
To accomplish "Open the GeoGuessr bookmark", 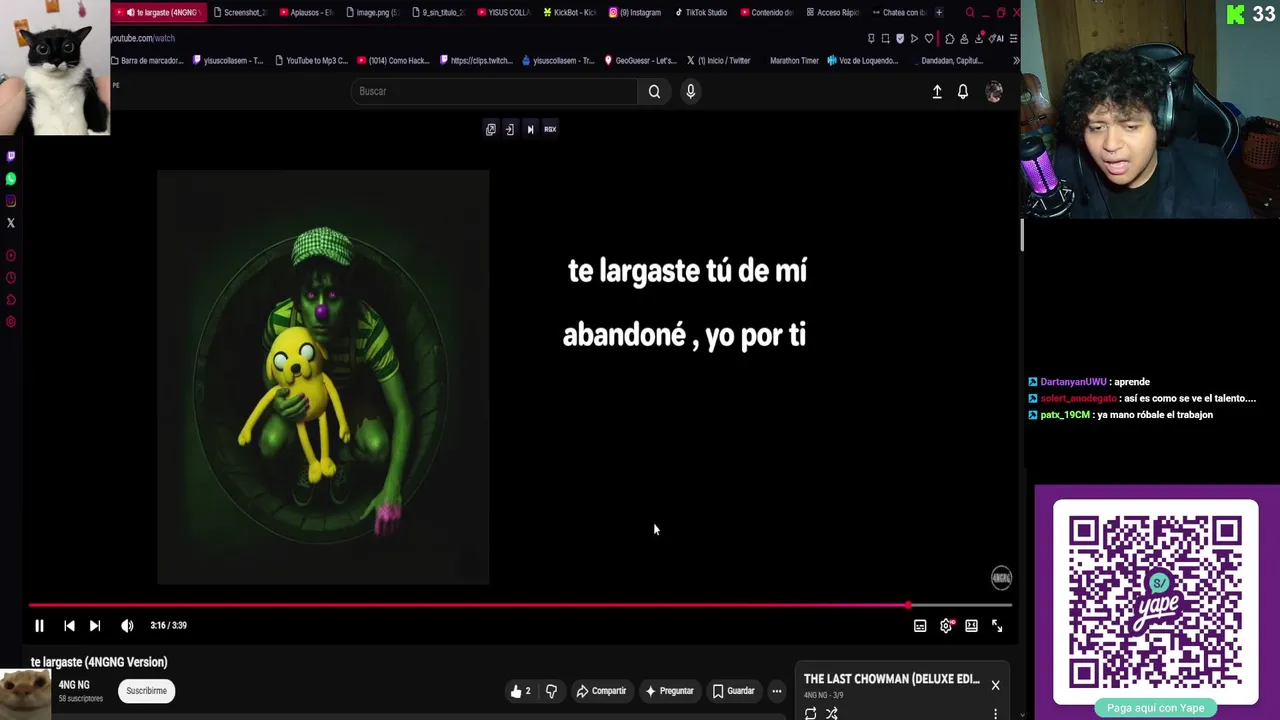I will pos(640,61).
